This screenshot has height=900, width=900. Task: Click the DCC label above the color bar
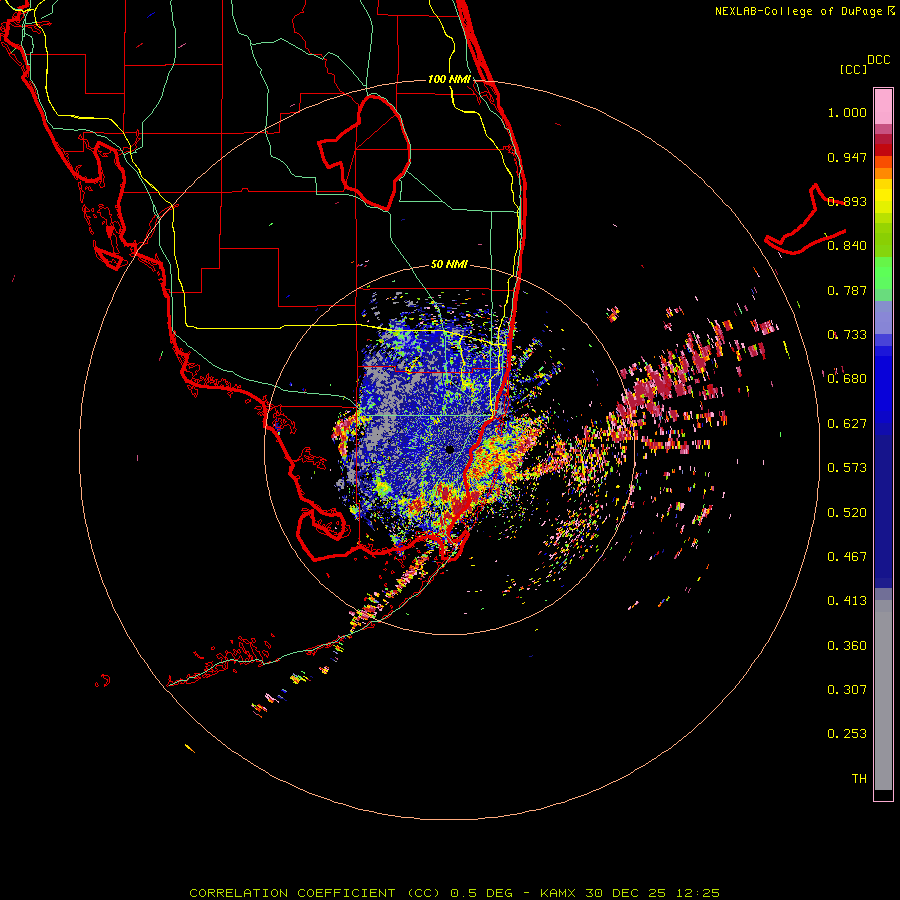click(879, 60)
